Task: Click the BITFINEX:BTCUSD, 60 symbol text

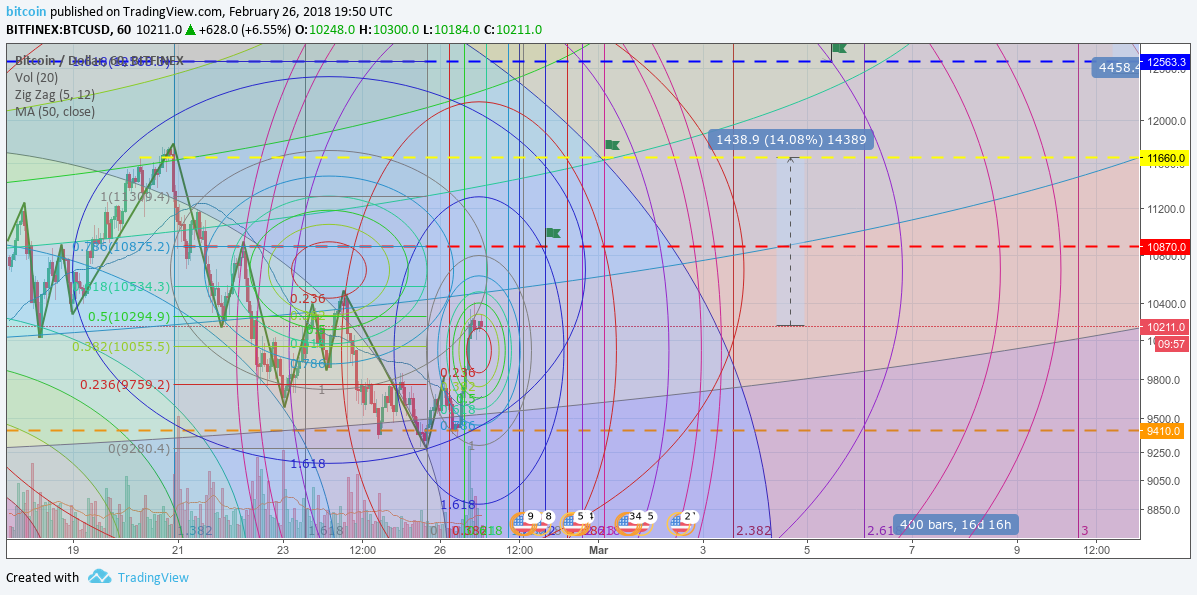Action: tap(67, 30)
